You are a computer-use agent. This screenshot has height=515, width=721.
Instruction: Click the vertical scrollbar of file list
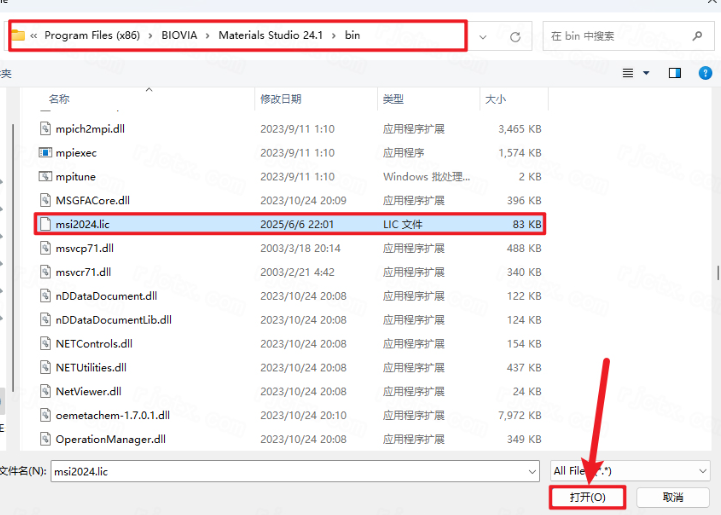pos(716,271)
